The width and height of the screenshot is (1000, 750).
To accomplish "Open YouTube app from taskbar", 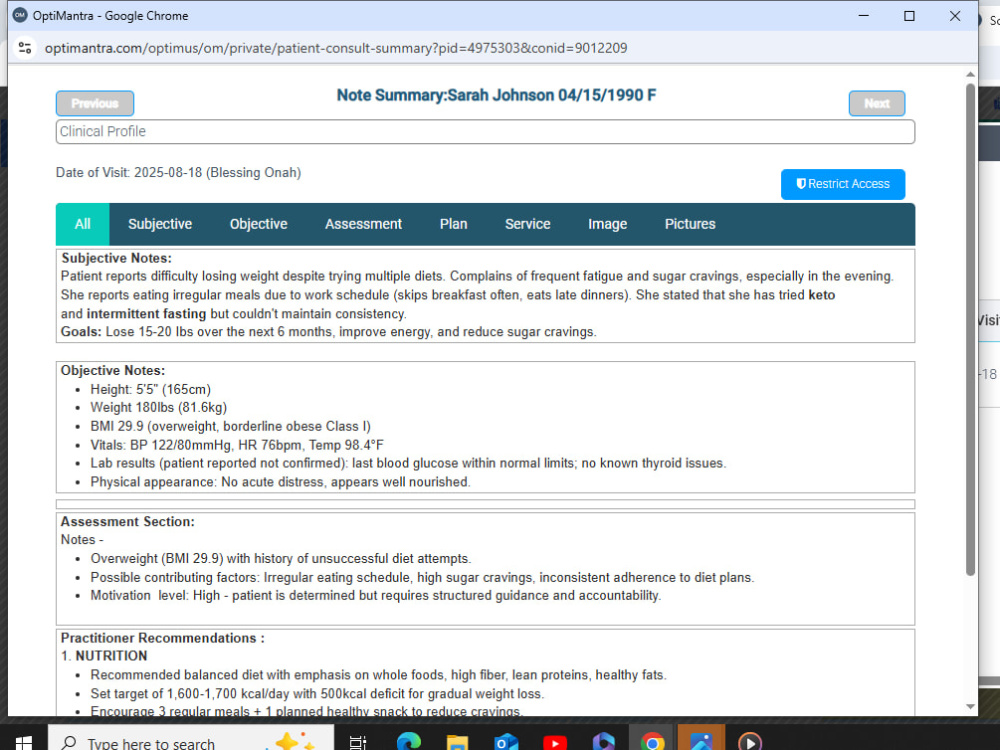I will 555,743.
